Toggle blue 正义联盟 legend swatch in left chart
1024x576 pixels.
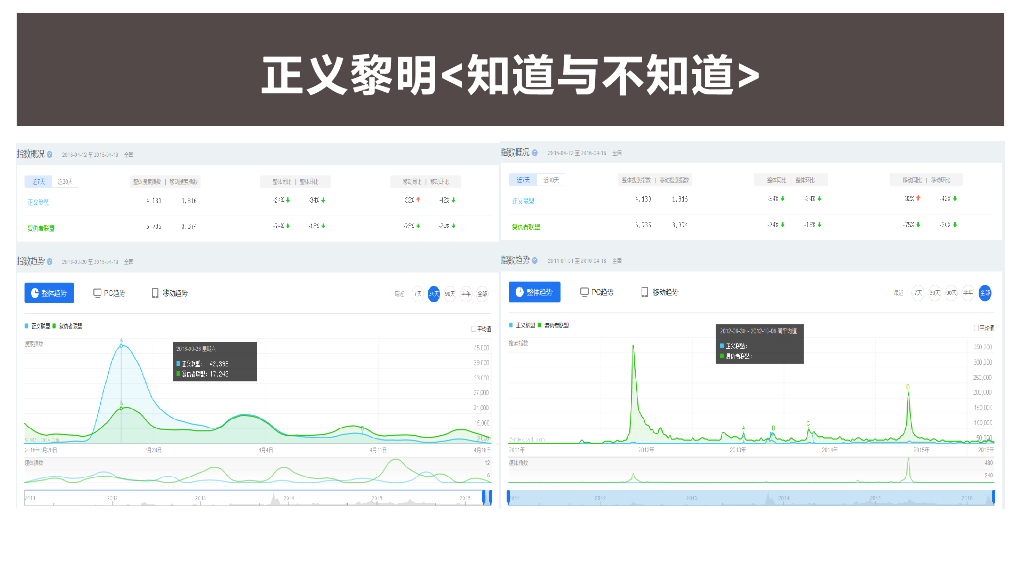[x=27, y=325]
